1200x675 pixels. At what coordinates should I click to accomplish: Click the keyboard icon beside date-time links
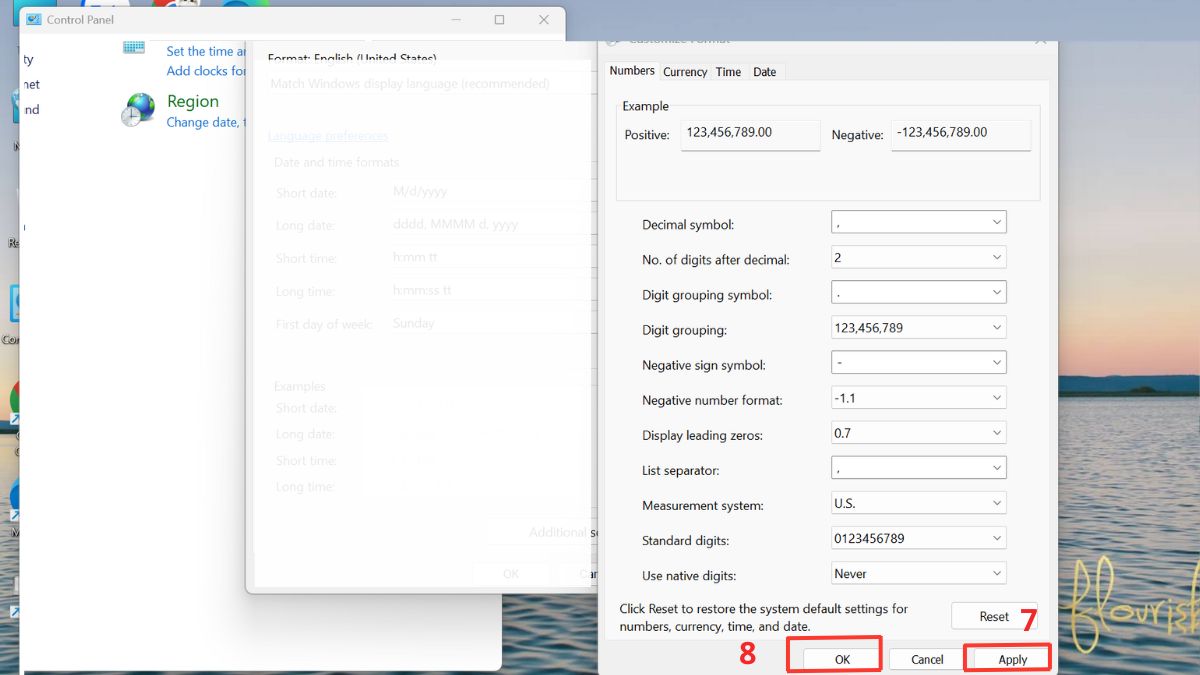pyautogui.click(x=132, y=47)
